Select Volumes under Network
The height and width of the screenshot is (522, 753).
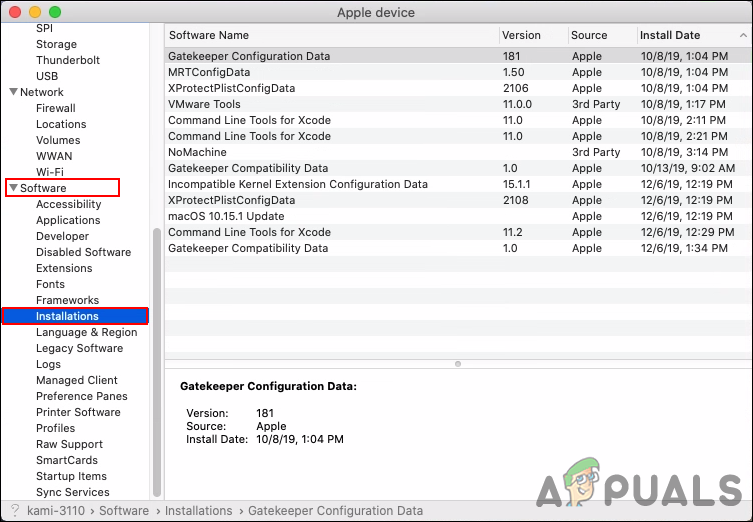tap(58, 140)
